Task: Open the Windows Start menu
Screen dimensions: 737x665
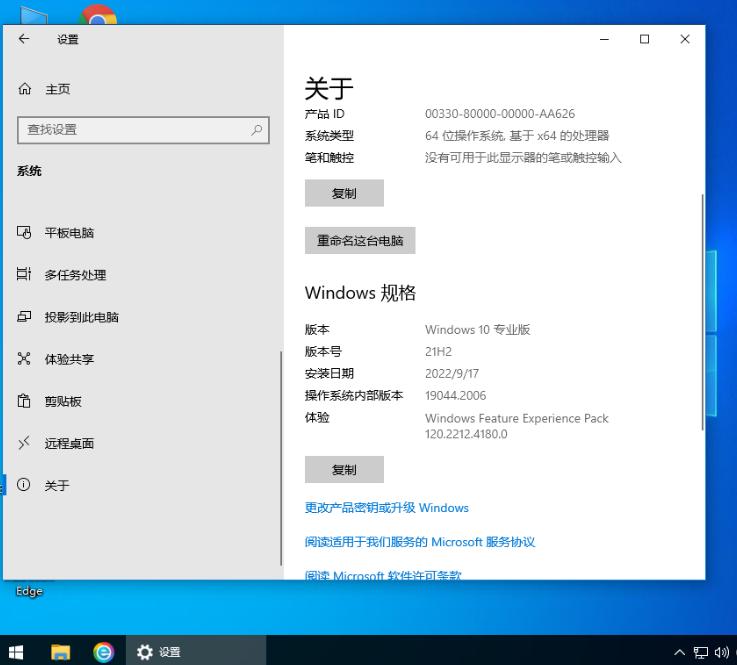Action: click(17, 651)
